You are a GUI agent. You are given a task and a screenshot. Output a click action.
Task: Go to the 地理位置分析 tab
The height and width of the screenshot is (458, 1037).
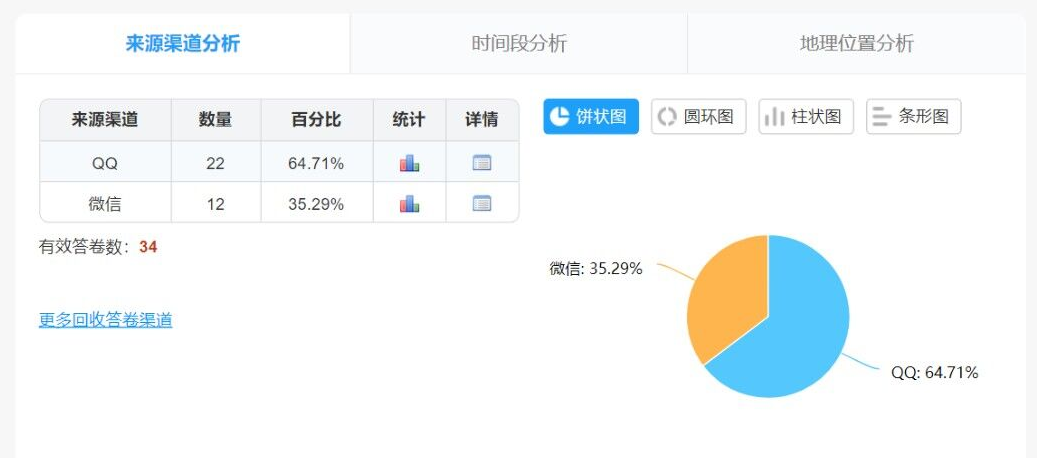pos(857,43)
